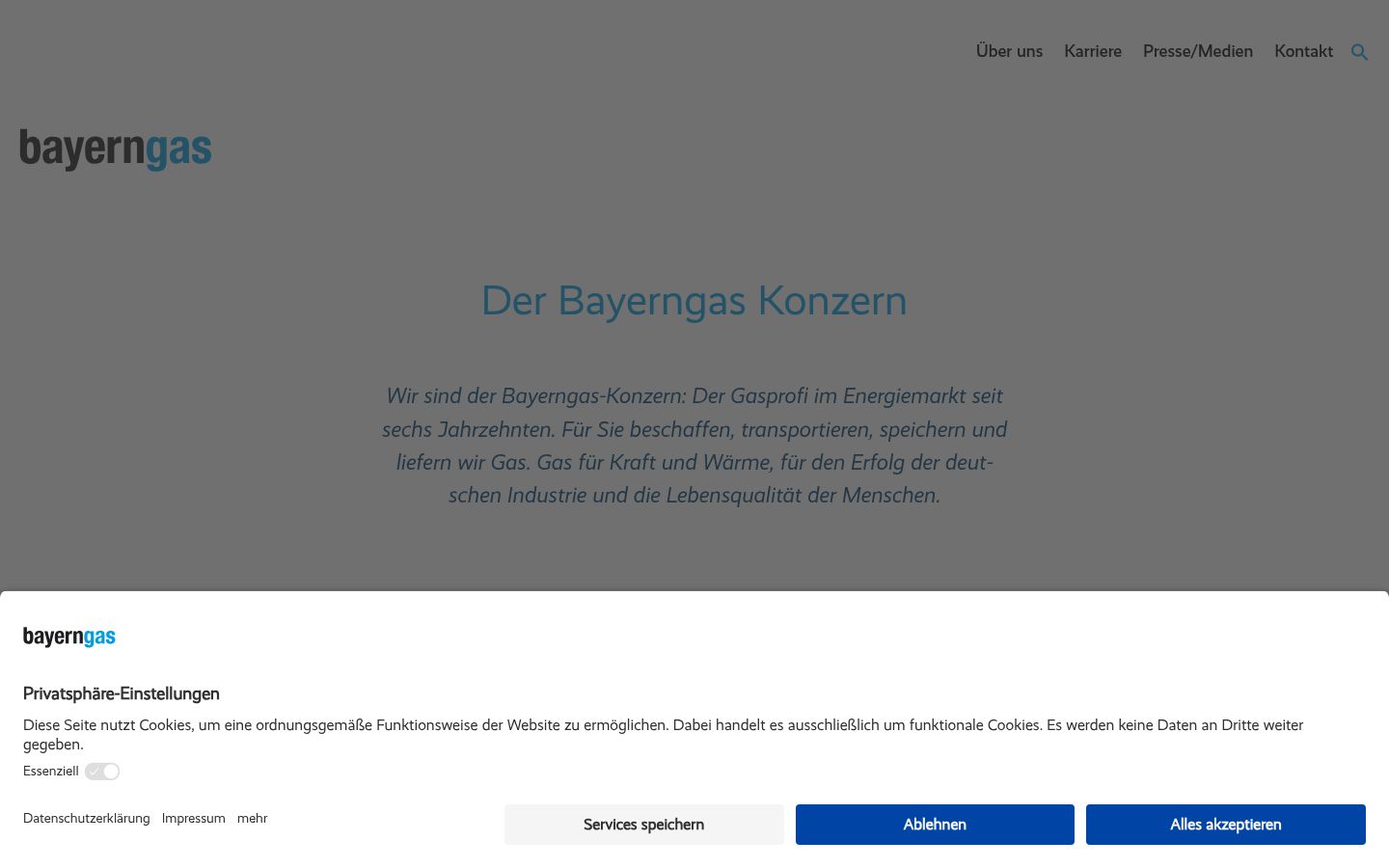
Task: Go to Presse/Medien section
Action: pyautogui.click(x=1198, y=51)
